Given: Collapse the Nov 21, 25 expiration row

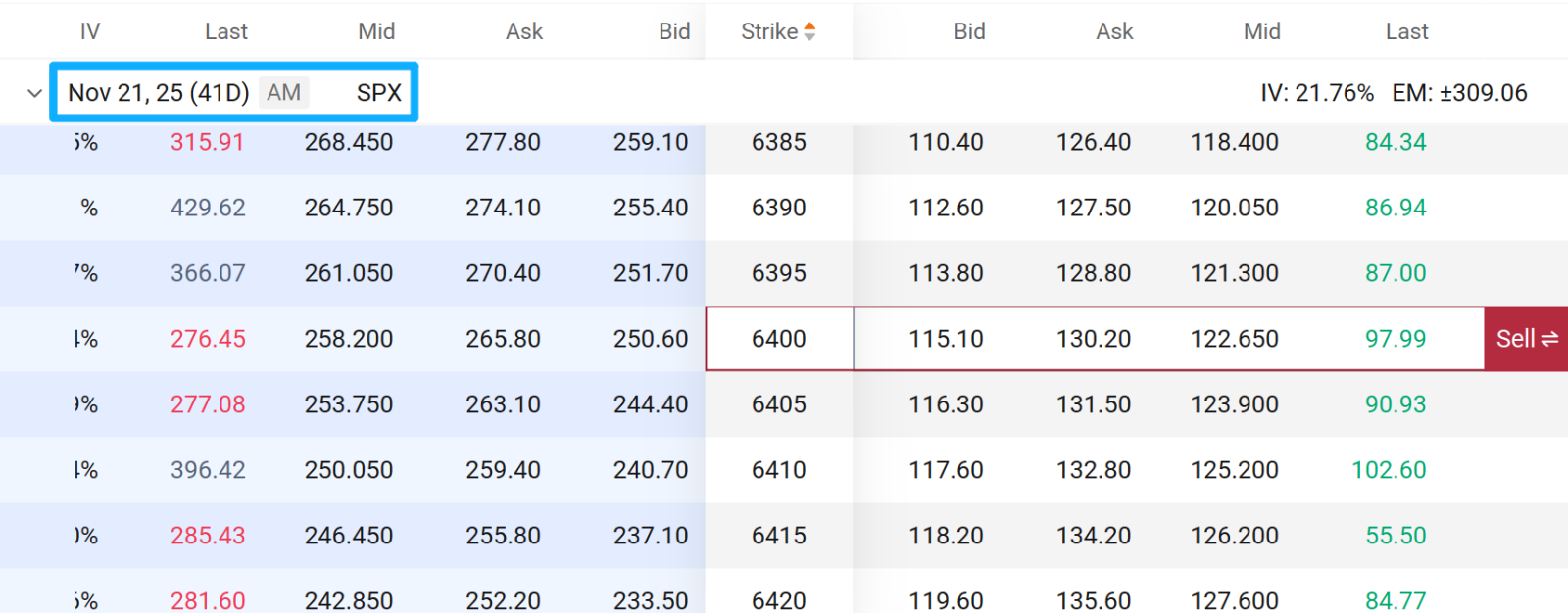Looking at the screenshot, I should 34,93.
